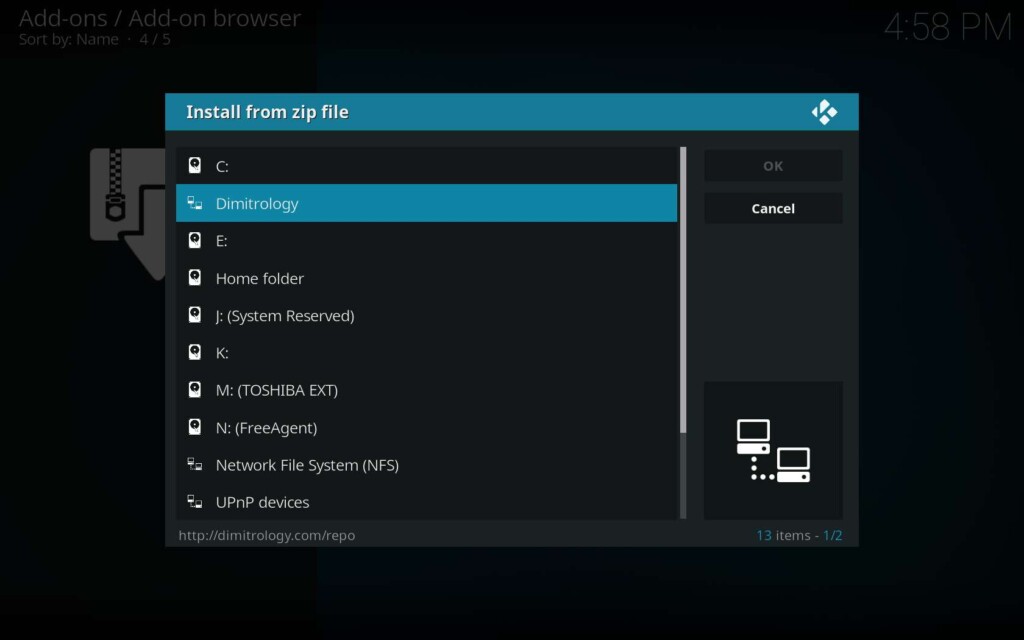The height and width of the screenshot is (640, 1024).
Task: Select the Dimitrology source
Action: 426,203
